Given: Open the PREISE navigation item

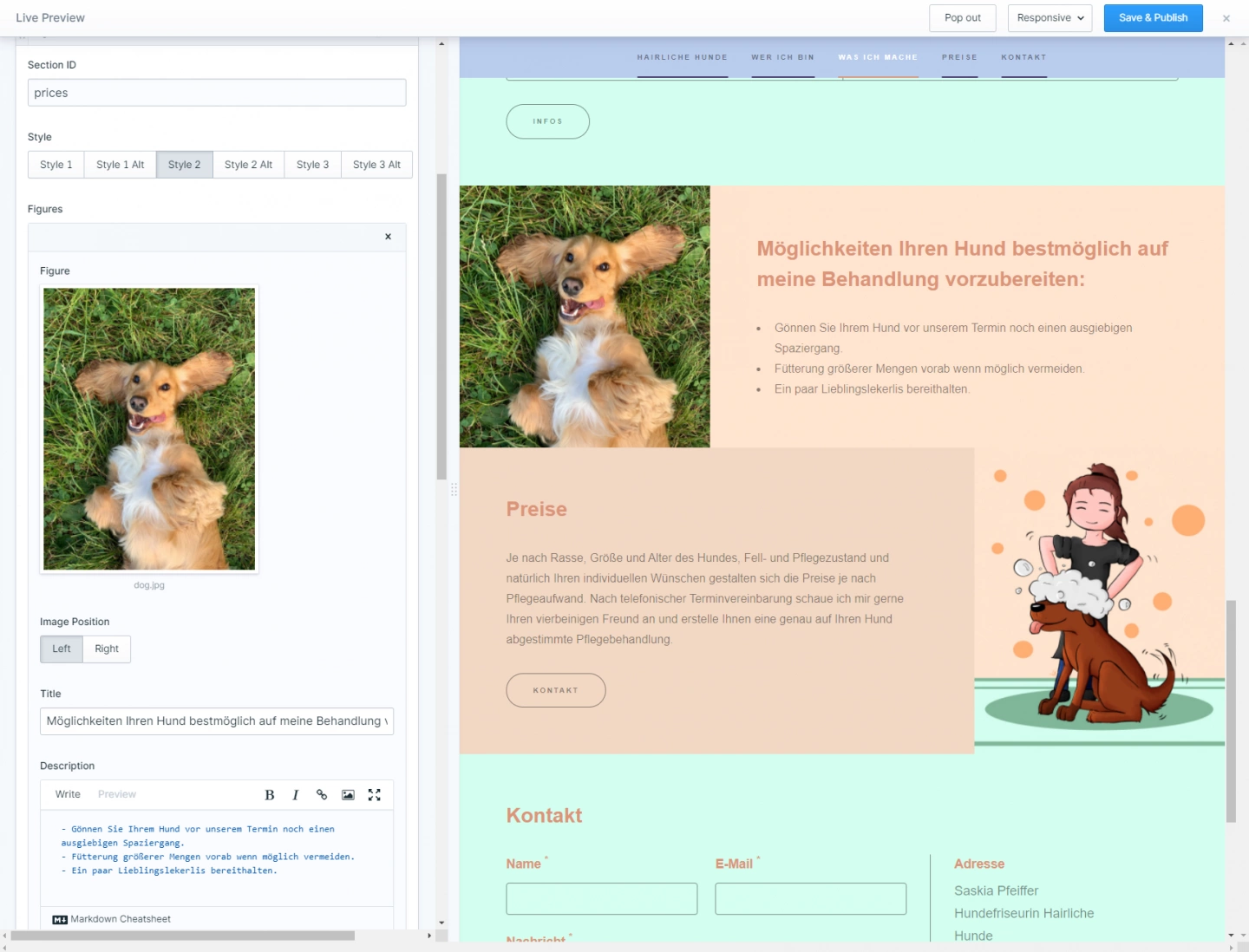Looking at the screenshot, I should [959, 57].
